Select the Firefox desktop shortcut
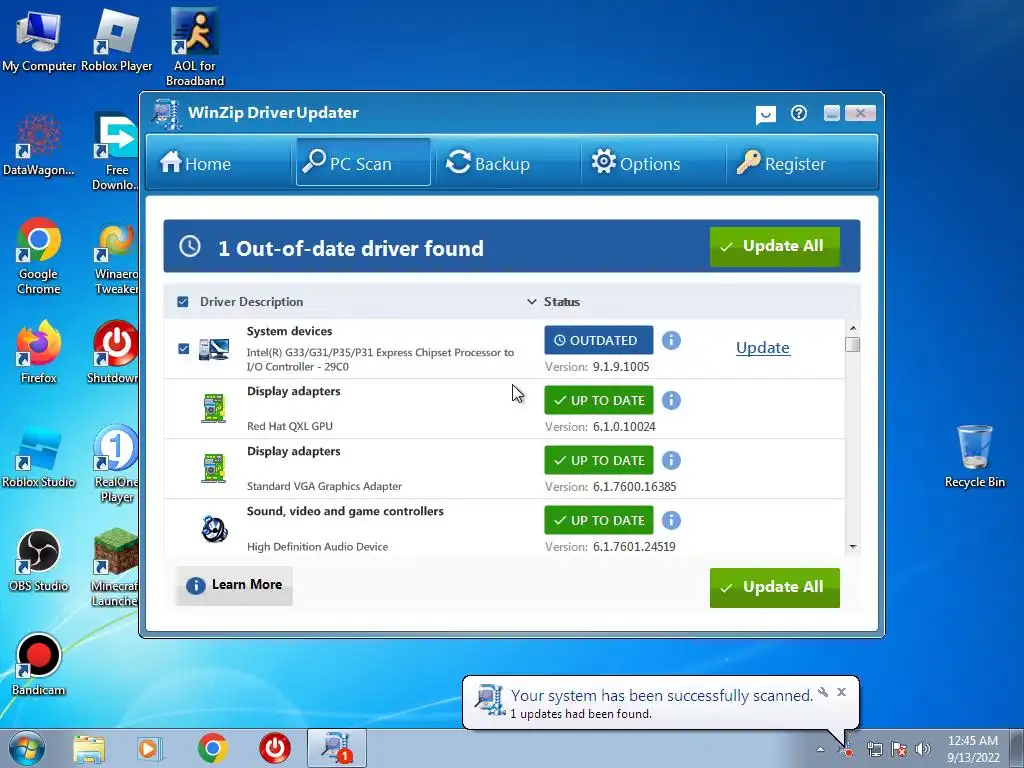This screenshot has height=768, width=1024. (x=39, y=351)
